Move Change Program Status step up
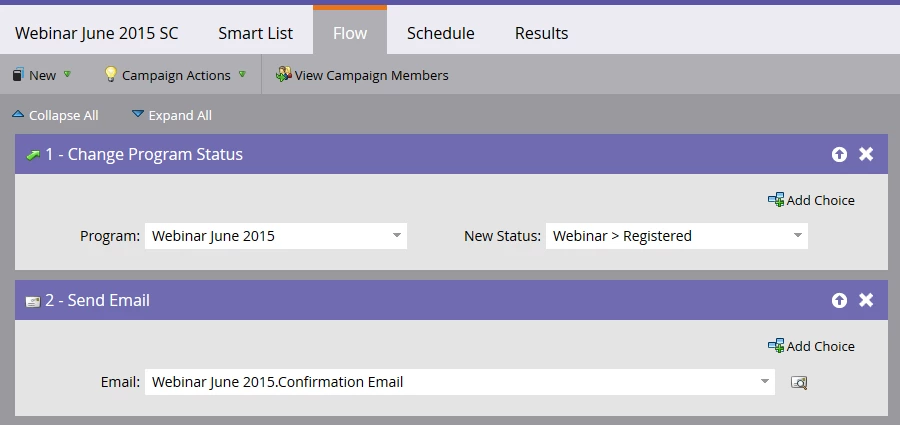The height and width of the screenshot is (425, 900). point(839,154)
